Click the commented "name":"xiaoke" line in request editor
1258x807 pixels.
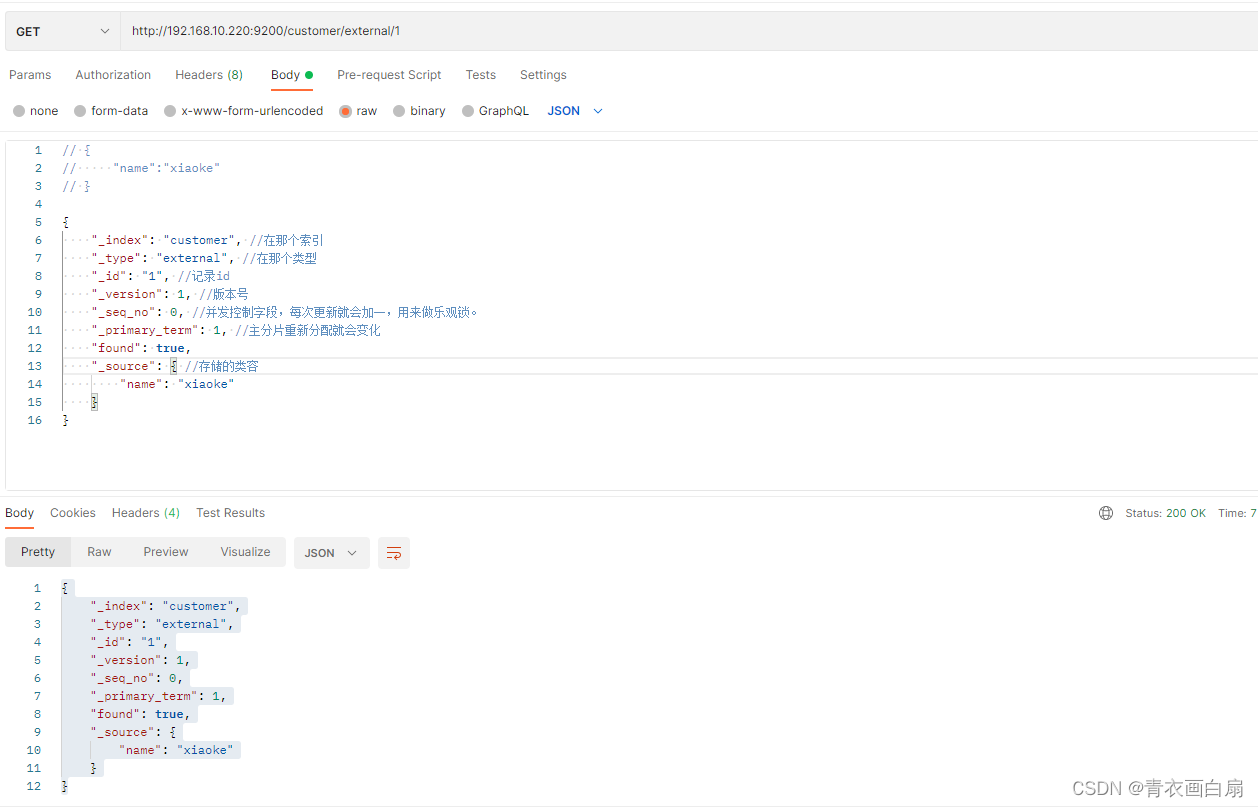tap(141, 168)
